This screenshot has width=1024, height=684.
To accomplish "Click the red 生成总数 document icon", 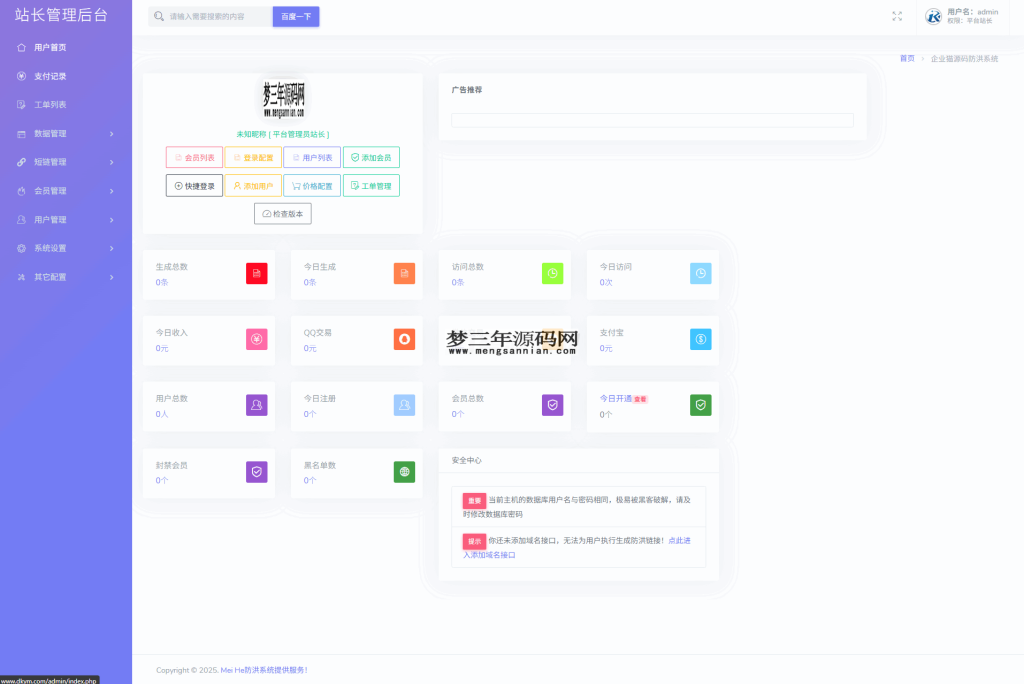I will (257, 274).
